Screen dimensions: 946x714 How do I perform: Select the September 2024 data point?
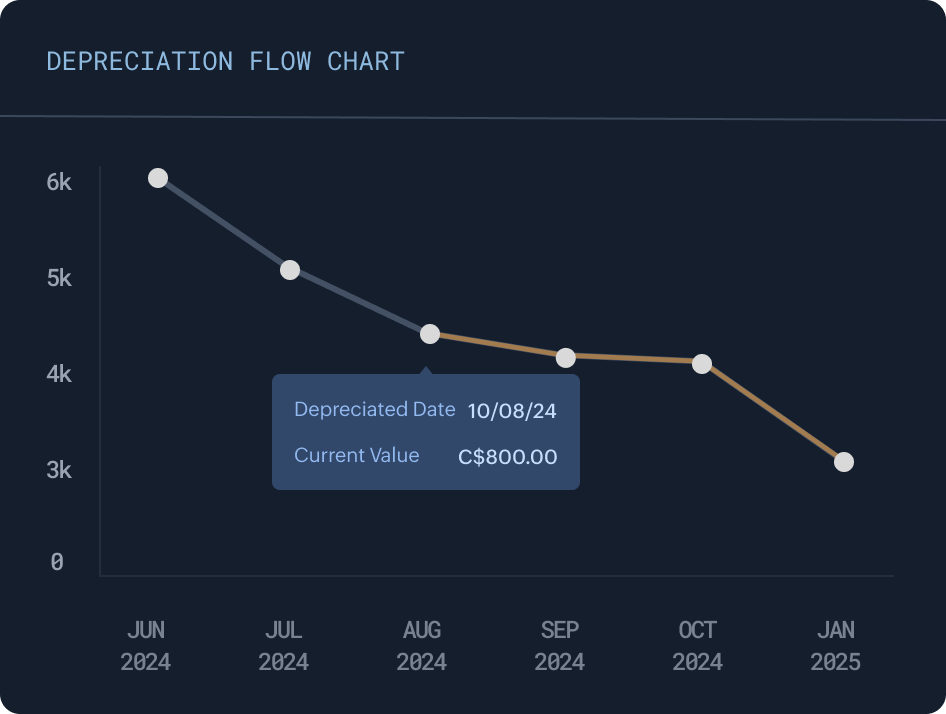[x=566, y=358]
